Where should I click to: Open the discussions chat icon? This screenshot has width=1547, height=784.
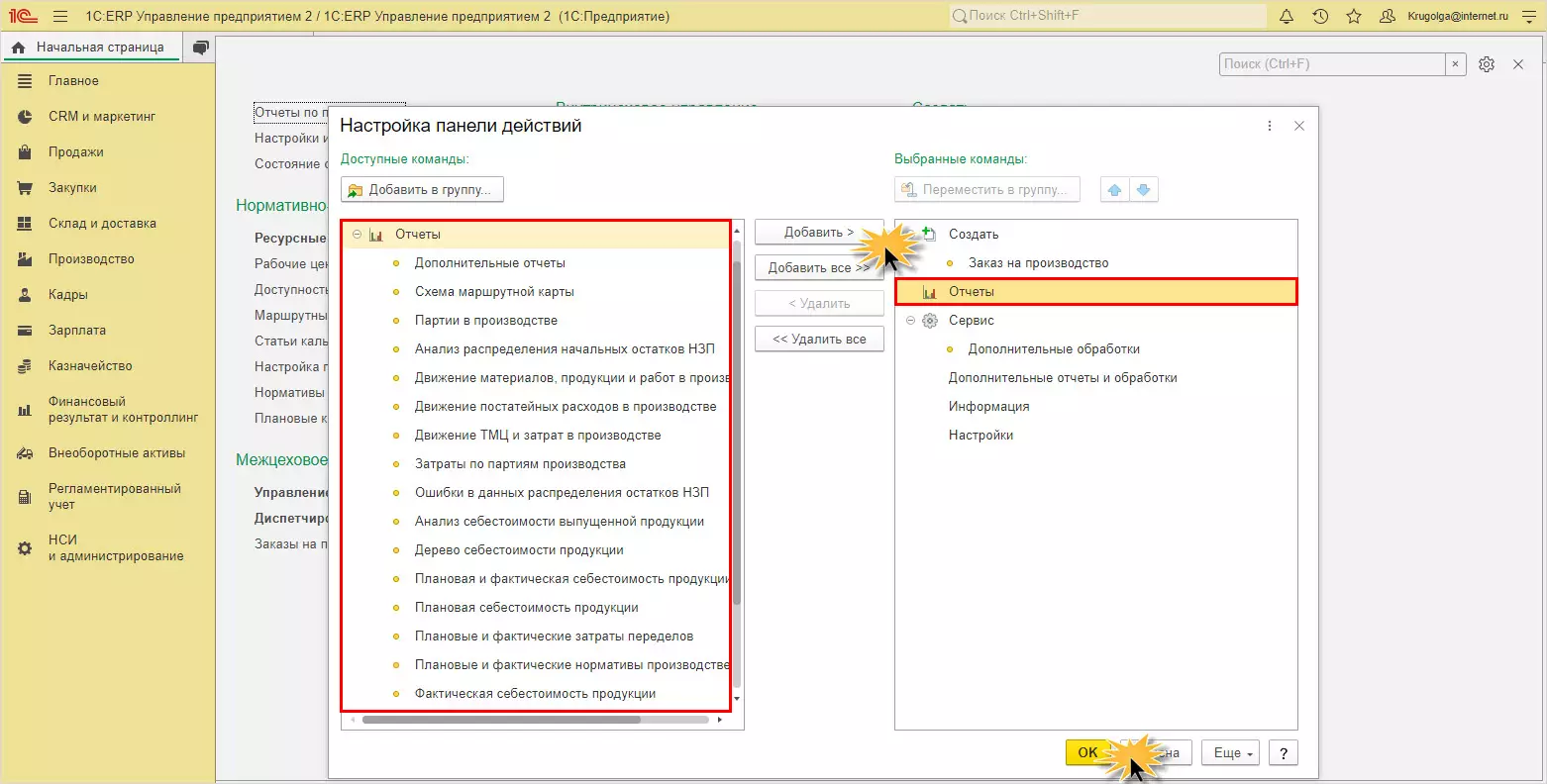(201, 48)
